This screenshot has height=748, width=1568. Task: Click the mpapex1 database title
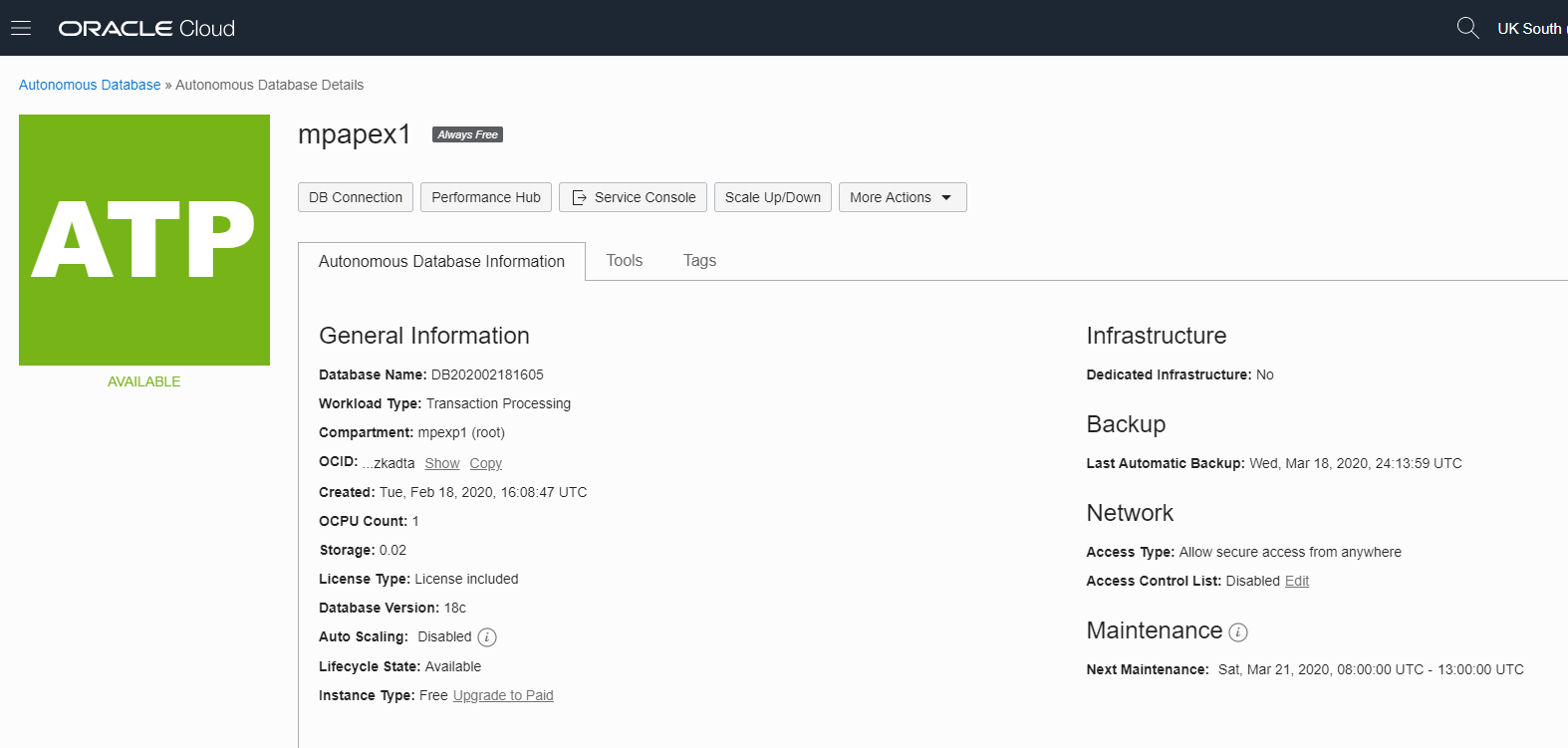pyautogui.click(x=355, y=134)
